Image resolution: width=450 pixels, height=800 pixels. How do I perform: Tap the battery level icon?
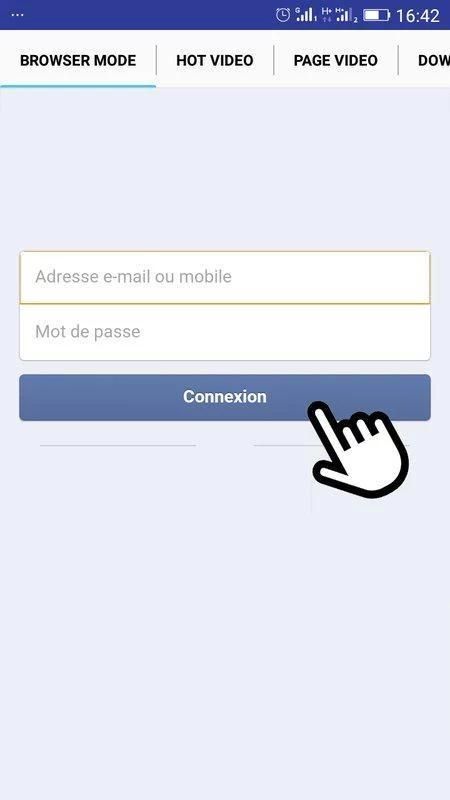pyautogui.click(x=377, y=15)
